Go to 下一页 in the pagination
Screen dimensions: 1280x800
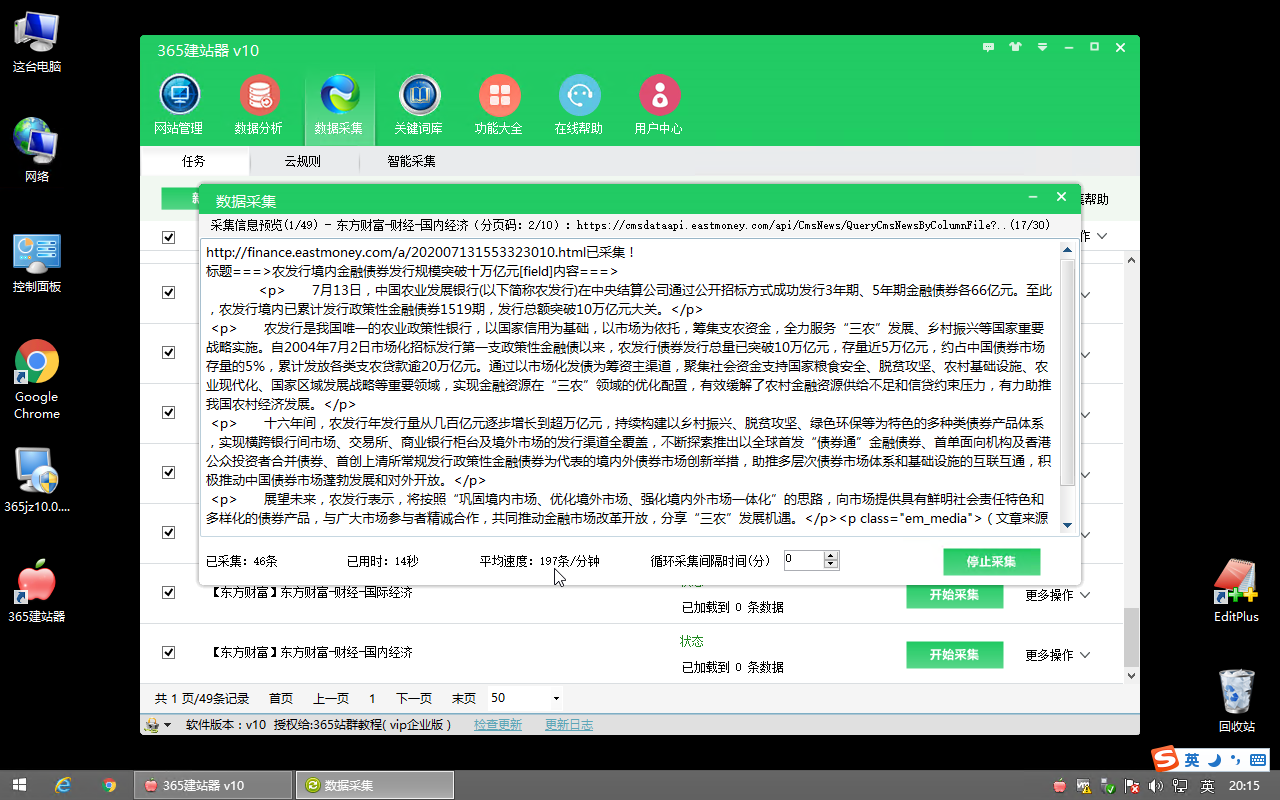414,699
